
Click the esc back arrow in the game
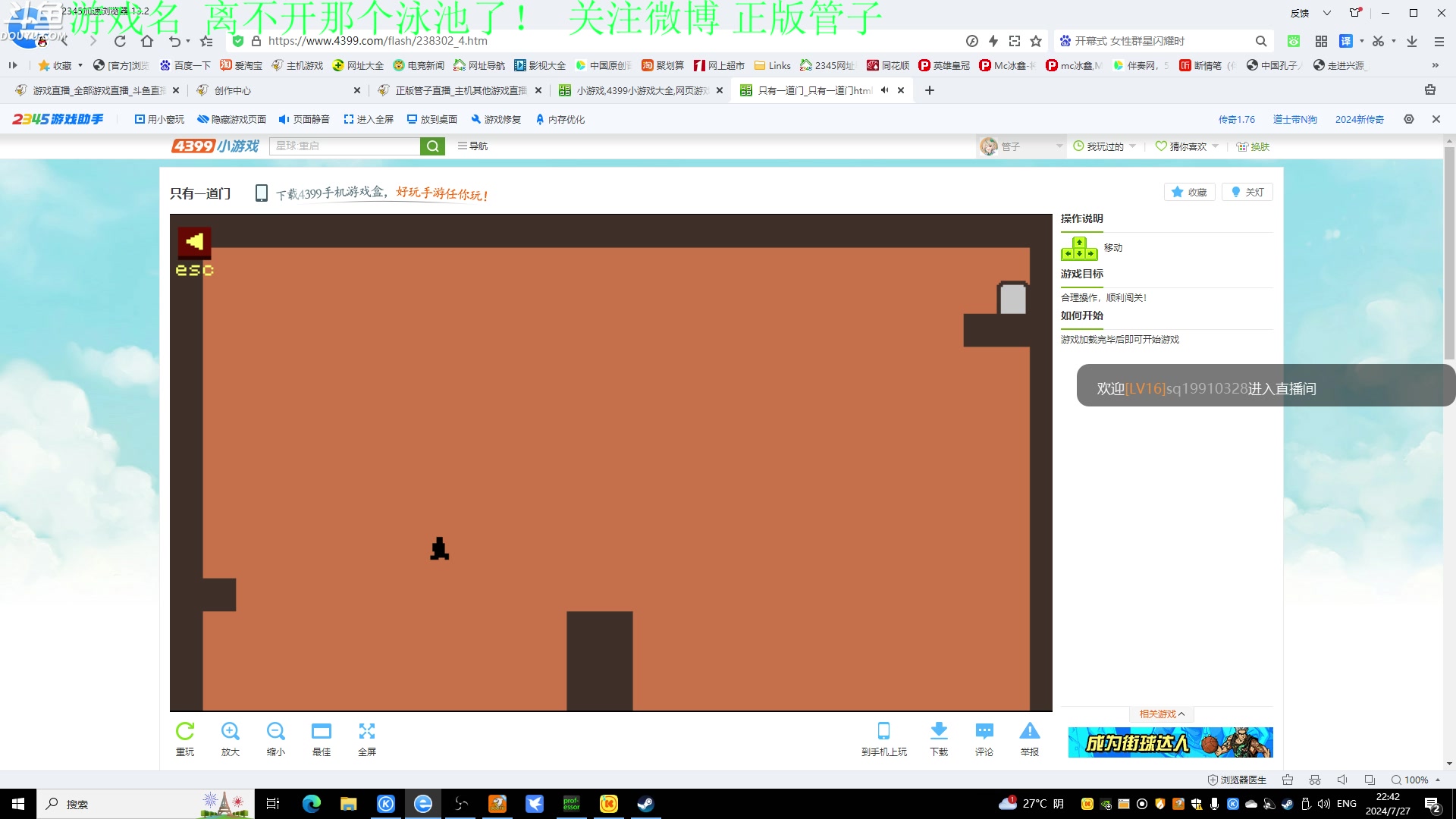(x=195, y=242)
